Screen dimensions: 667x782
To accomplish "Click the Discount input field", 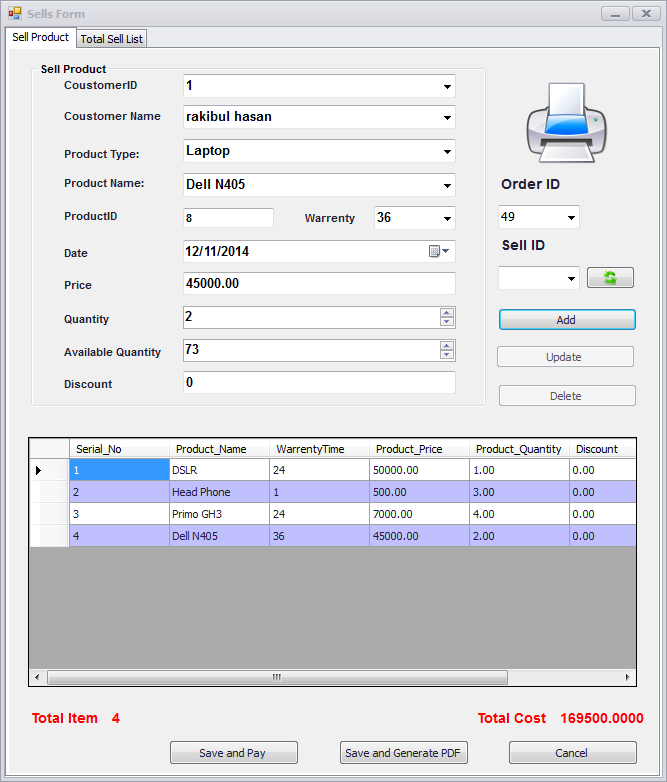I will point(319,383).
